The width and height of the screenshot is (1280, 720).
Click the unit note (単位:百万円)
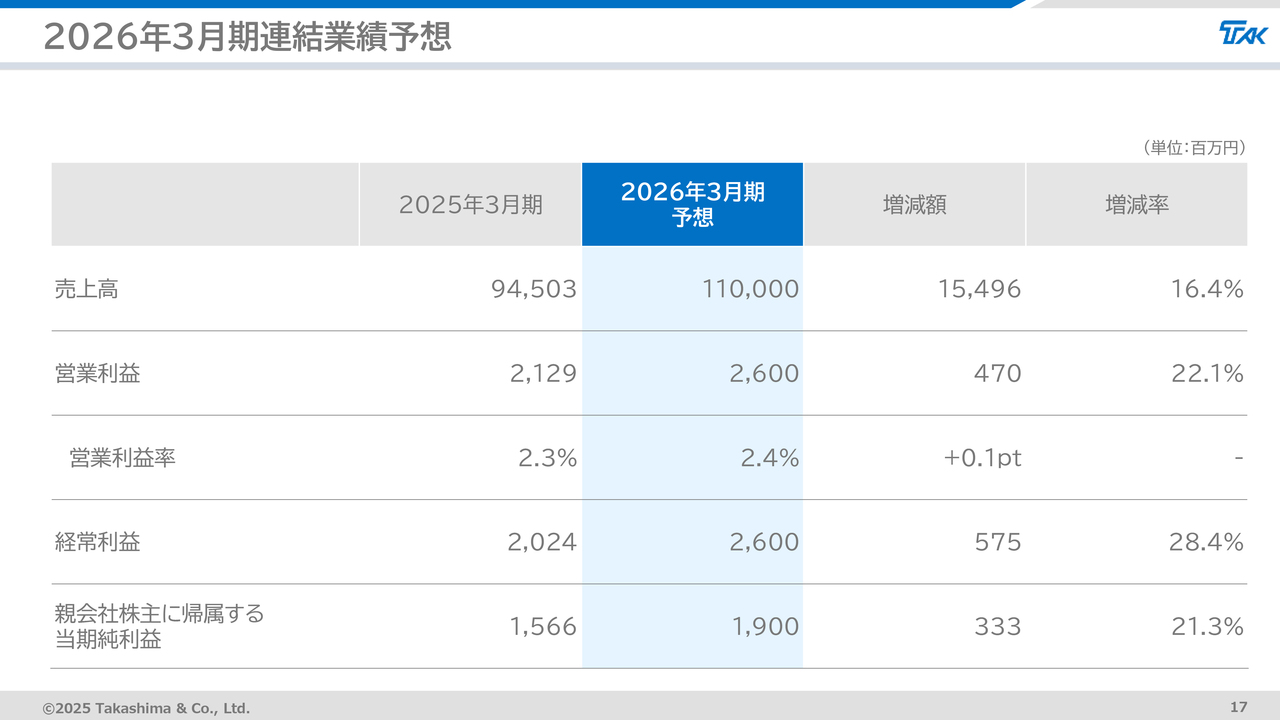point(1192,148)
